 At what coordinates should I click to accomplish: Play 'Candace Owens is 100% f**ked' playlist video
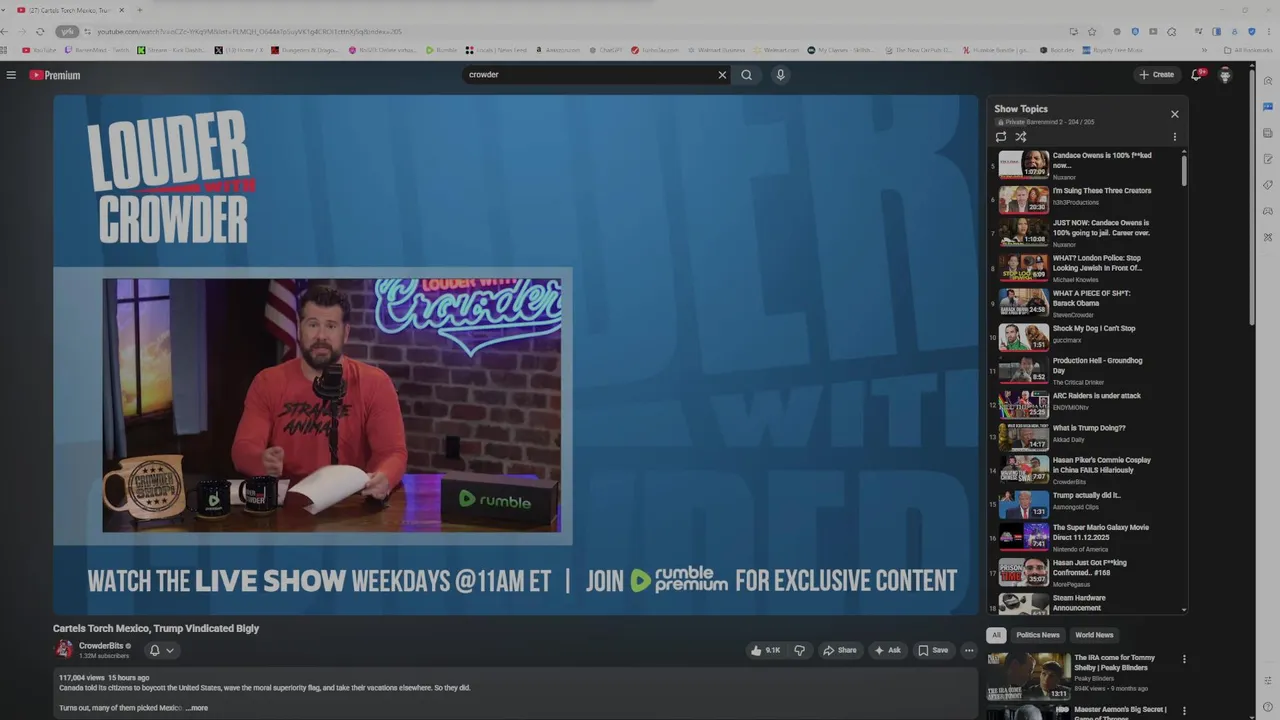pyautogui.click(x=1088, y=165)
